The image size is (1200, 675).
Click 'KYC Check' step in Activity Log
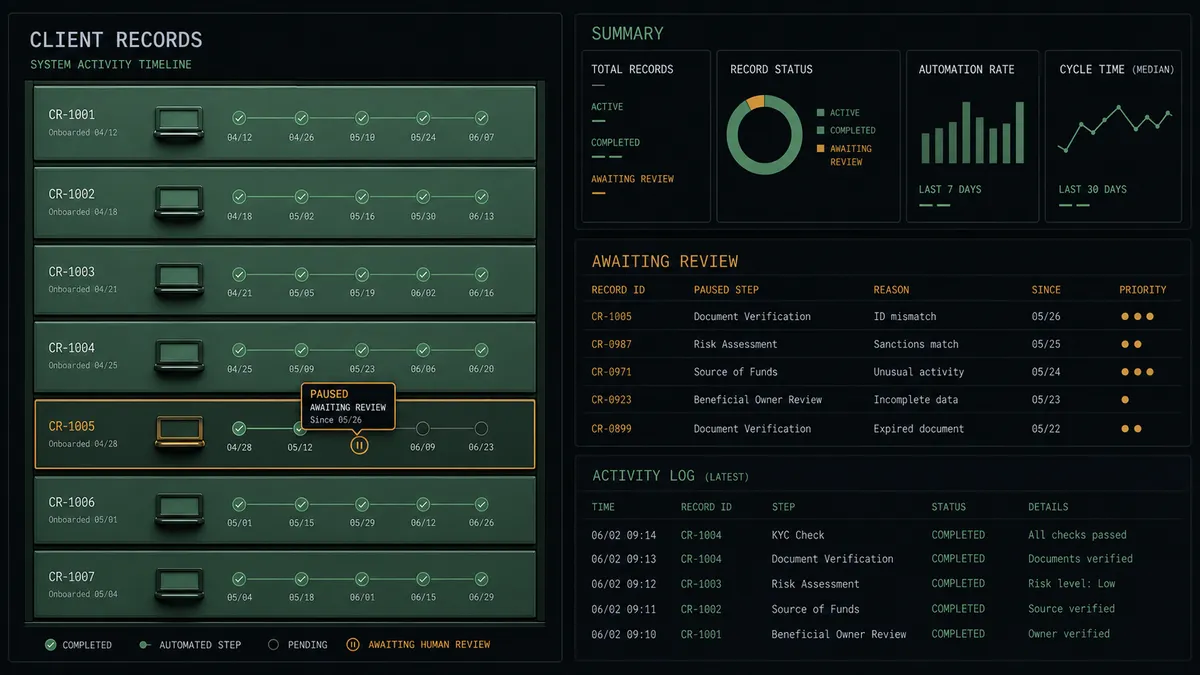(798, 535)
